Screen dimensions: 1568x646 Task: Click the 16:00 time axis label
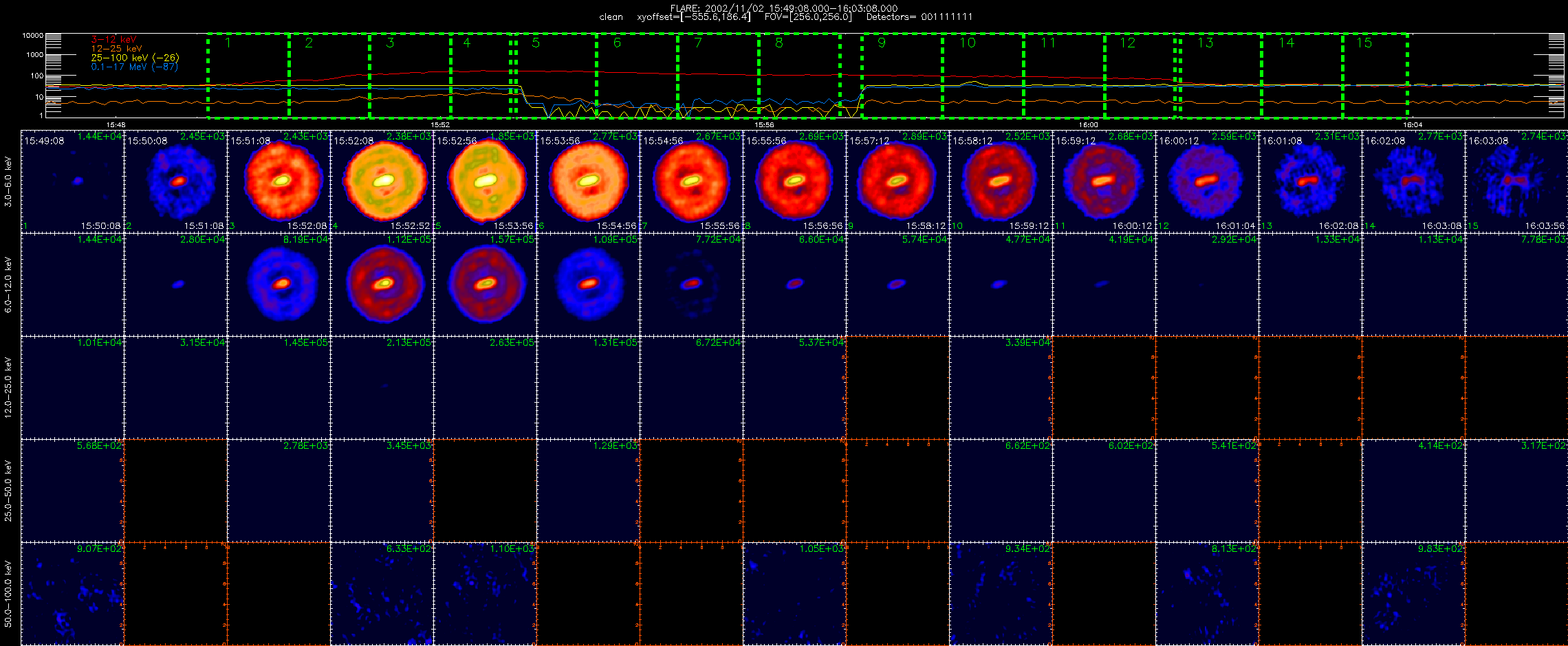pyautogui.click(x=1088, y=124)
